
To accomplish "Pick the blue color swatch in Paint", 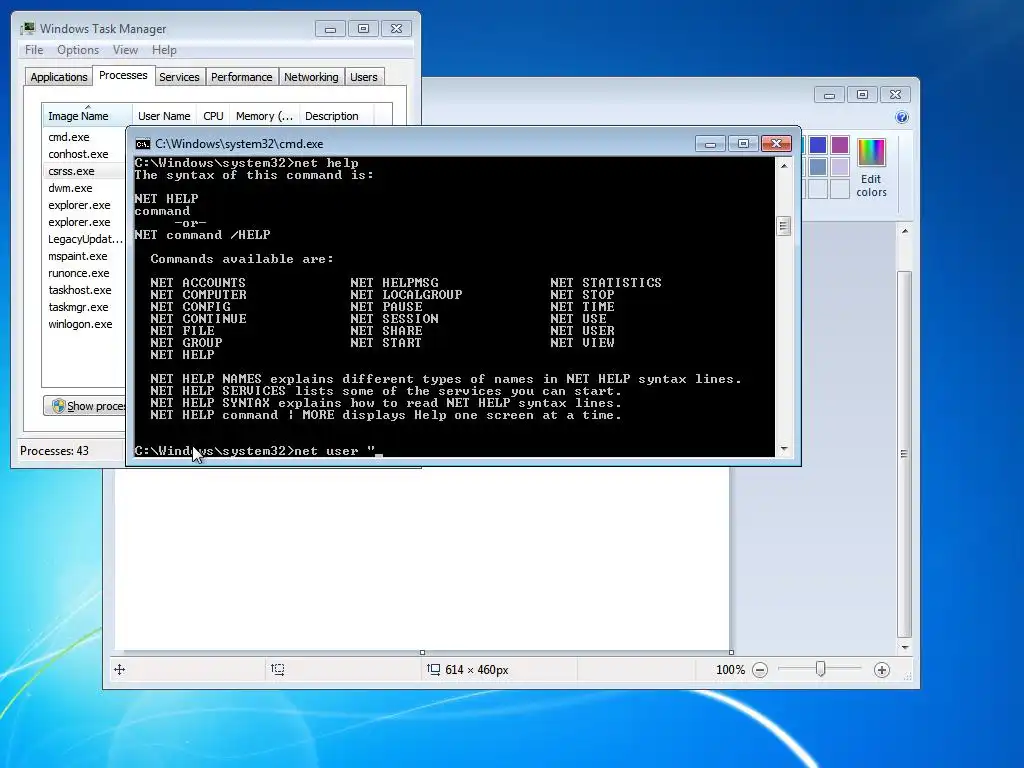I will click(x=818, y=144).
